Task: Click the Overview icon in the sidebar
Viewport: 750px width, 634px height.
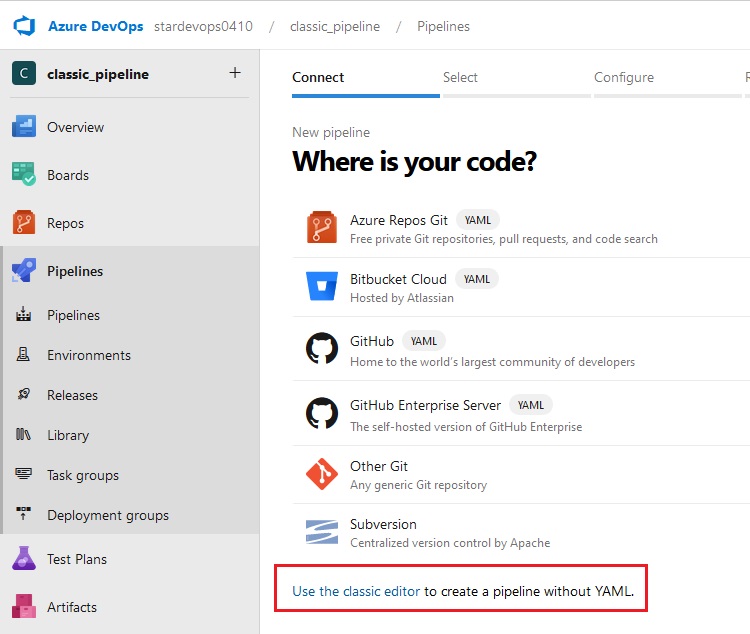Action: [24, 126]
